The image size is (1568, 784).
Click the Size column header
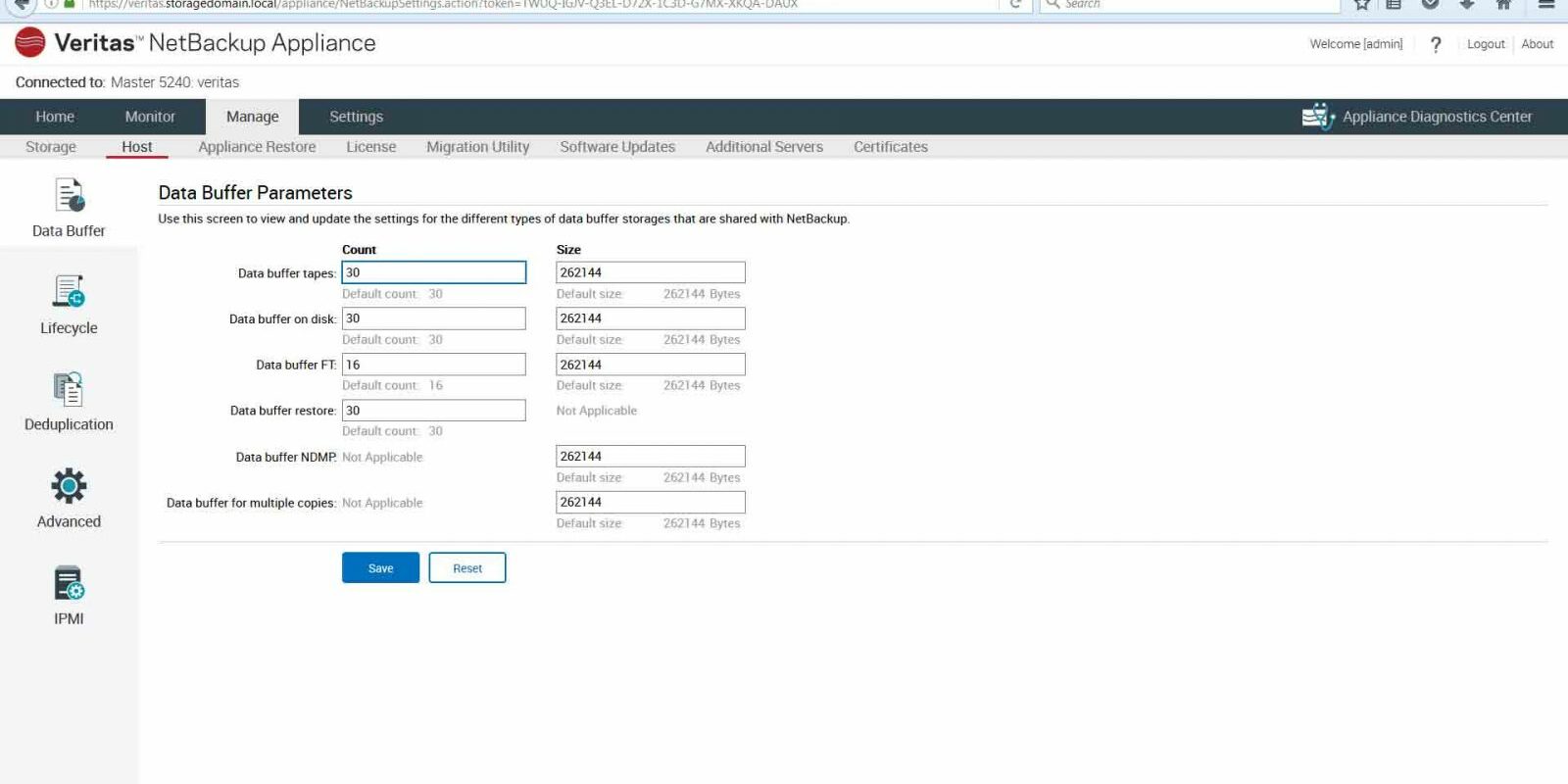point(568,250)
